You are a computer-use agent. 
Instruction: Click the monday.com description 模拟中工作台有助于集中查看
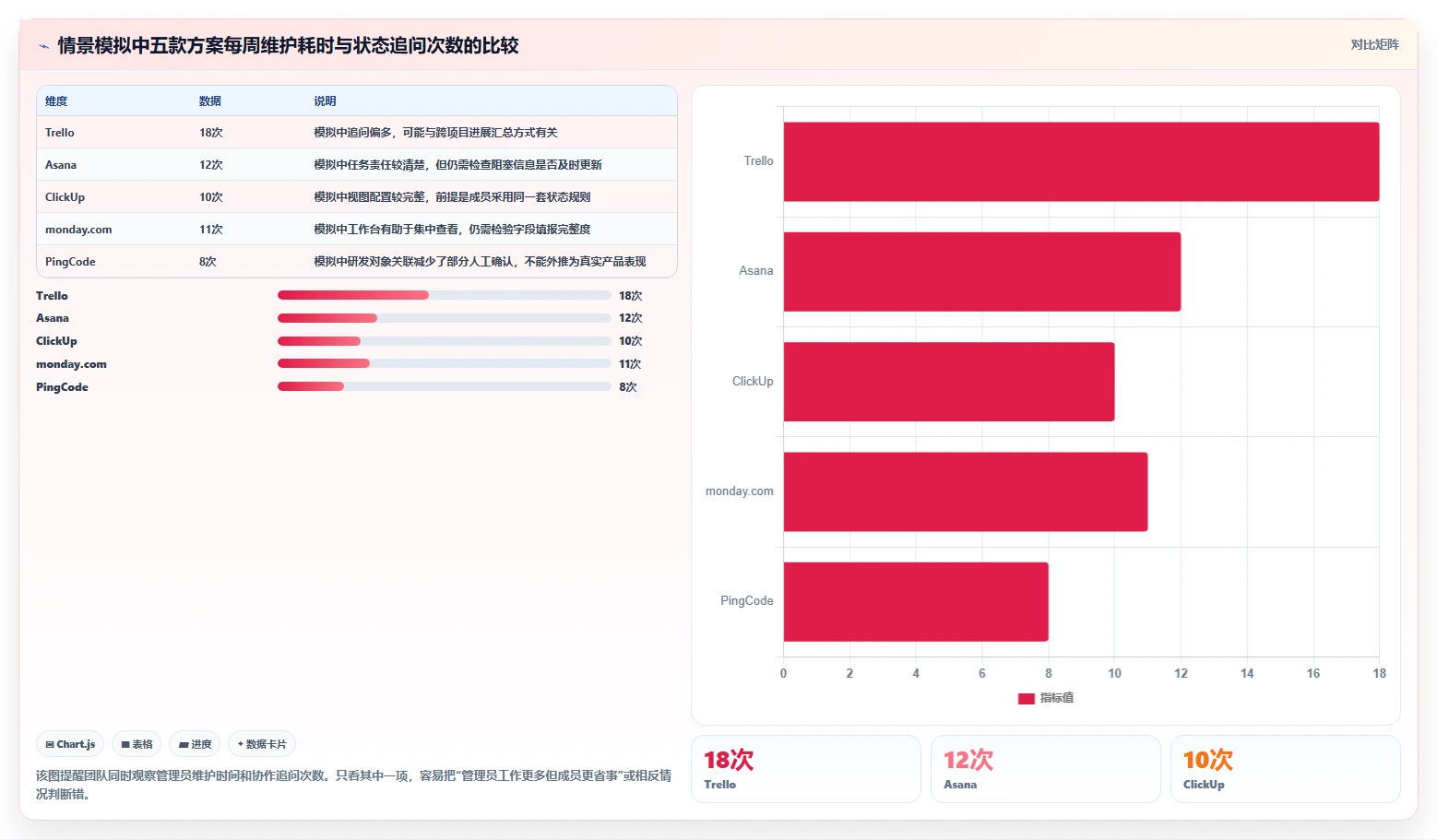[x=452, y=230]
